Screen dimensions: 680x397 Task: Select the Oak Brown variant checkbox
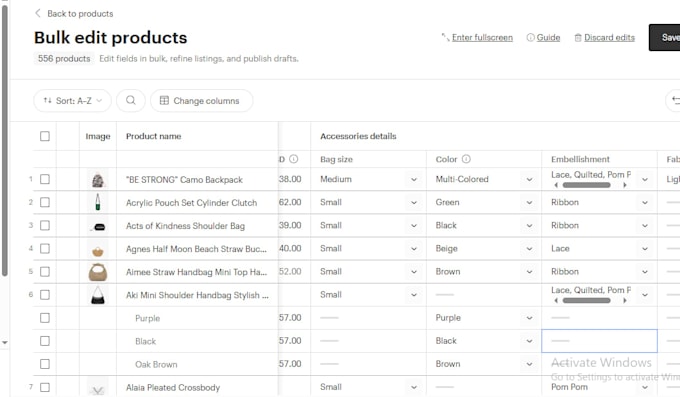point(45,364)
